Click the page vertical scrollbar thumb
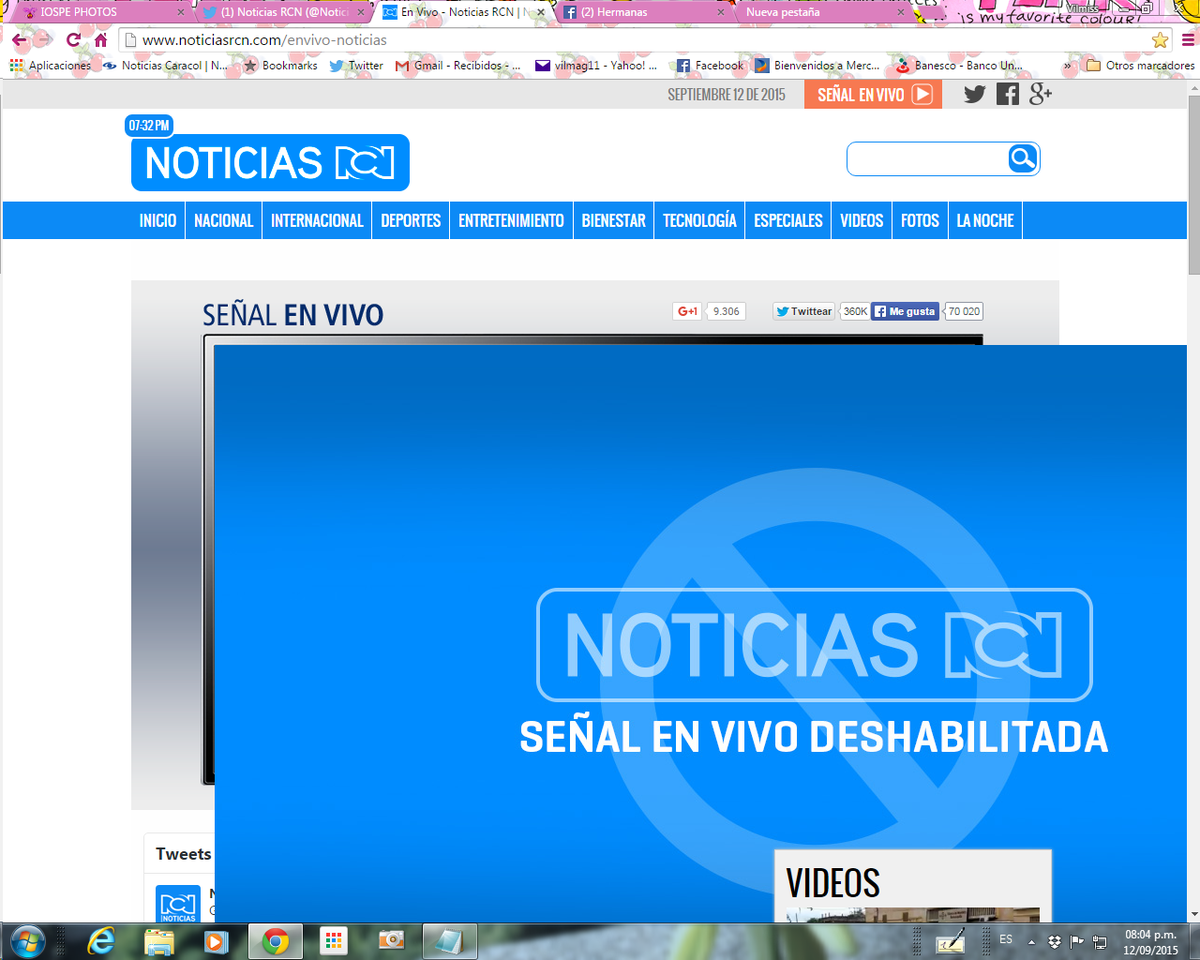 (1193, 183)
